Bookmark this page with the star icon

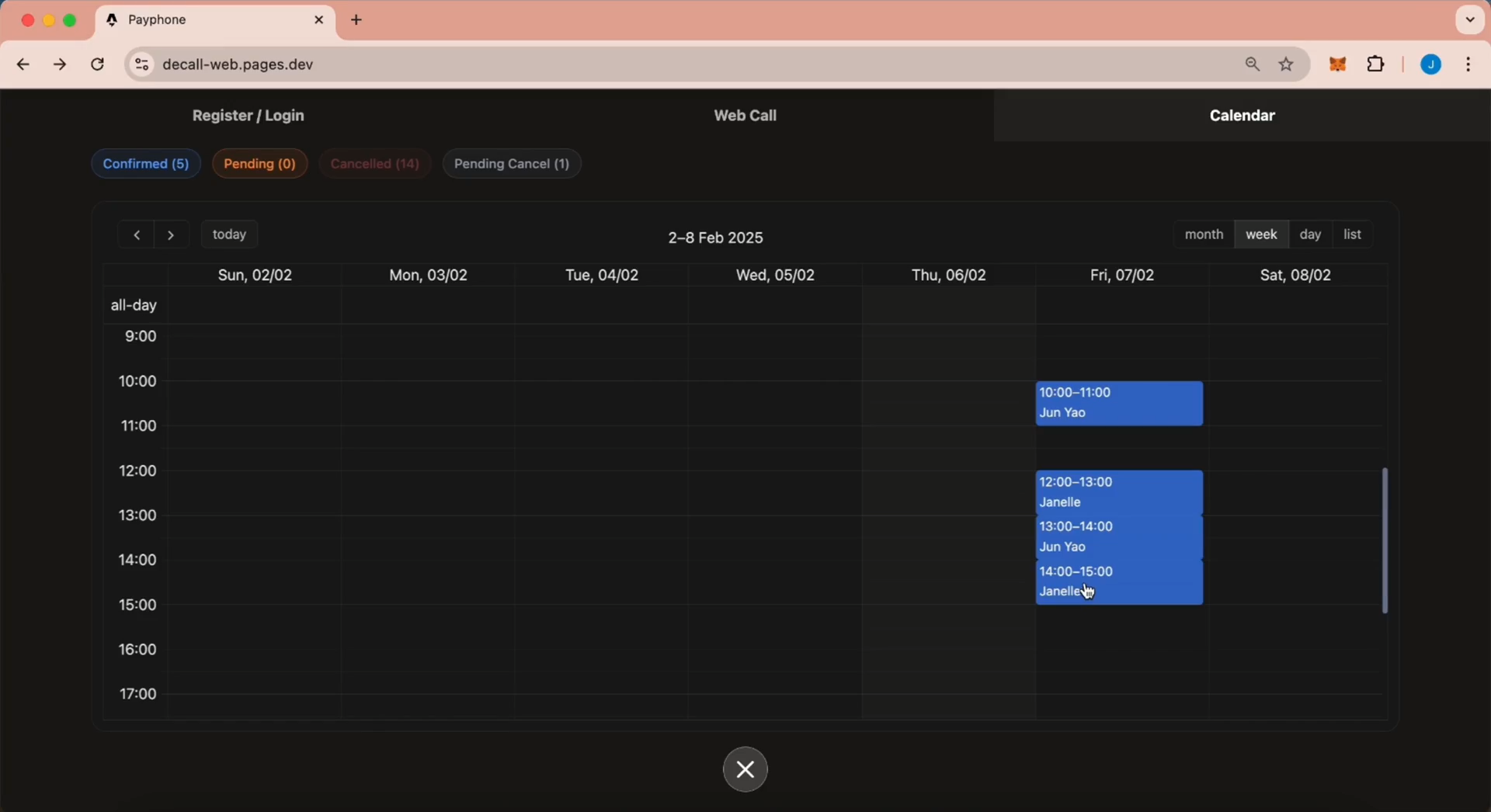point(1287,65)
